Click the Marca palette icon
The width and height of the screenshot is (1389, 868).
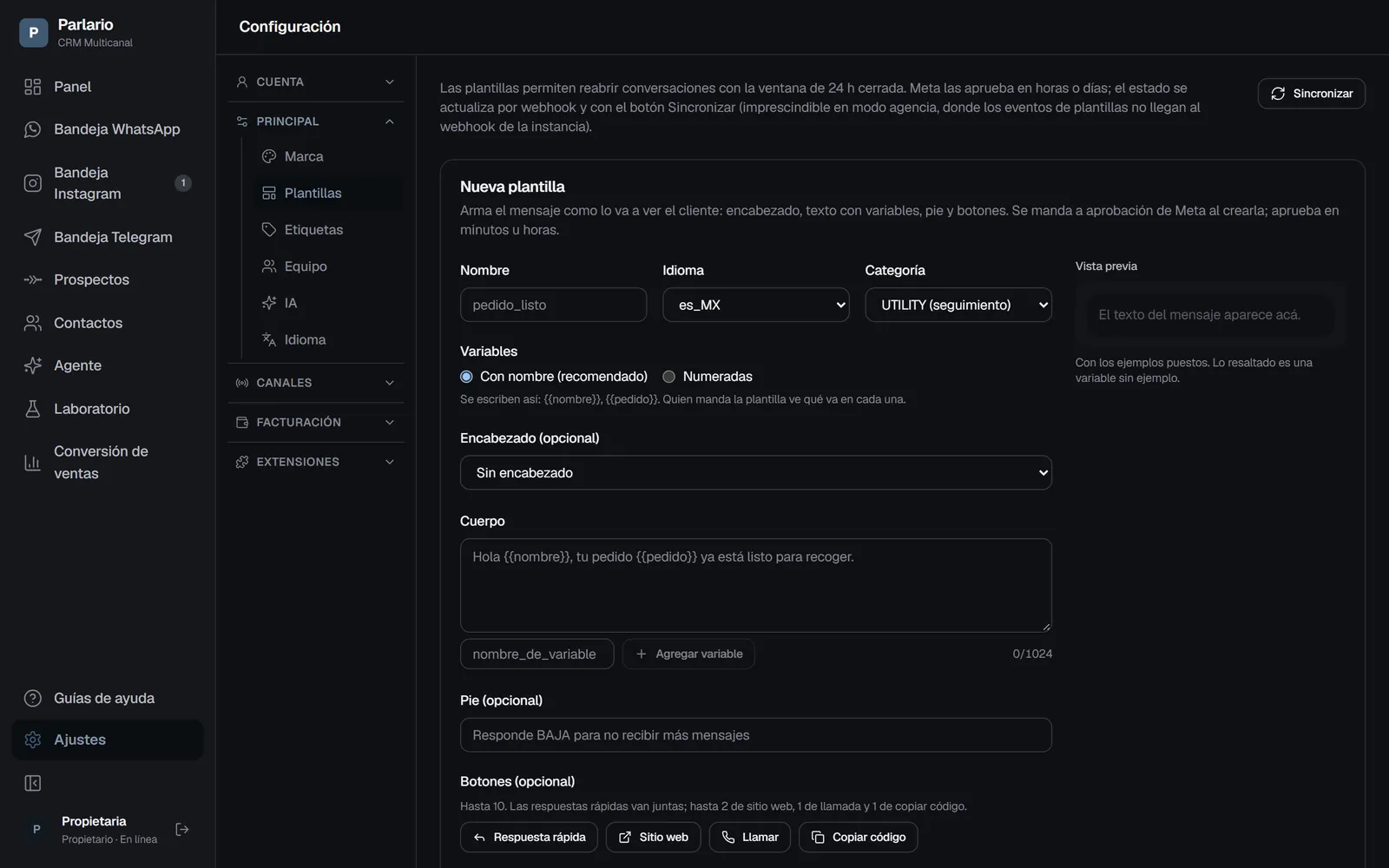[x=269, y=156]
